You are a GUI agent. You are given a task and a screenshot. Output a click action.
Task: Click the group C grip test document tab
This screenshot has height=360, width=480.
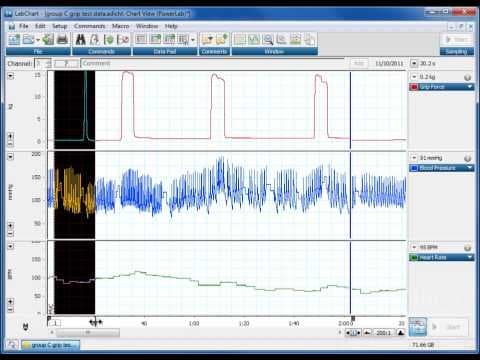pos(50,345)
